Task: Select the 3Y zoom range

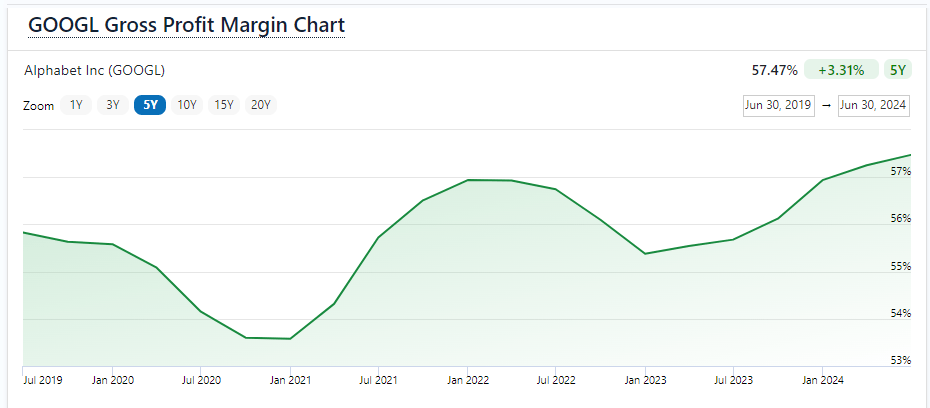Action: pyautogui.click(x=113, y=106)
